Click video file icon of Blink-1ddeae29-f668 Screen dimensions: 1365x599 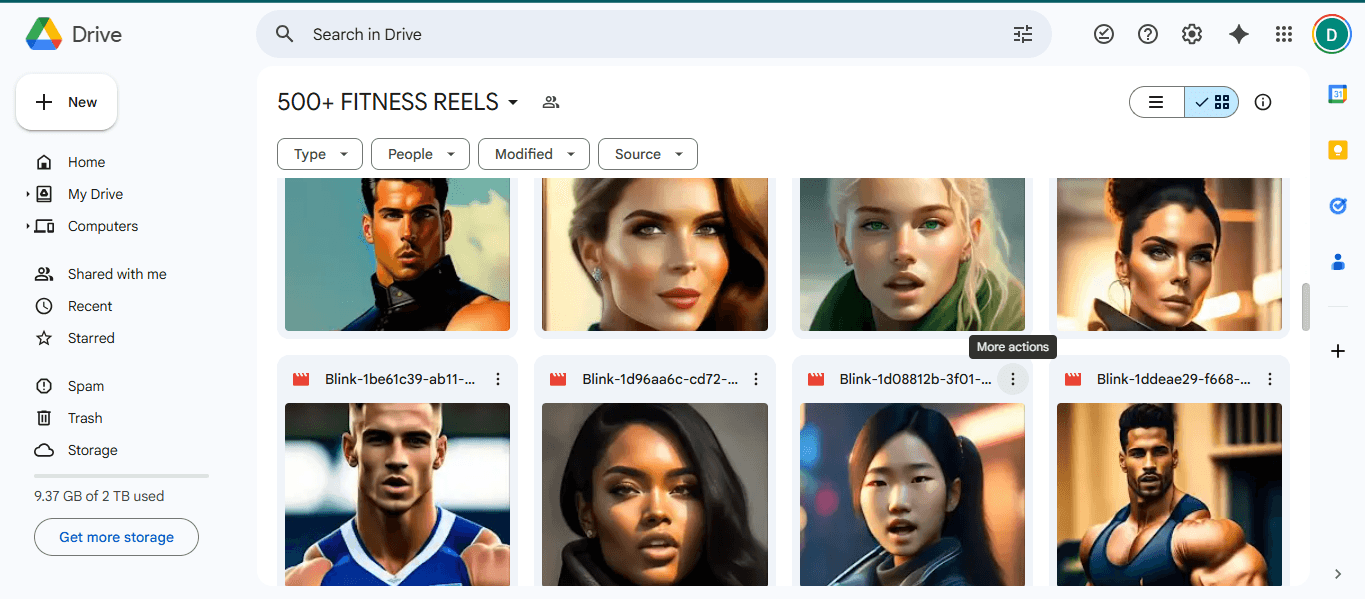[1073, 379]
